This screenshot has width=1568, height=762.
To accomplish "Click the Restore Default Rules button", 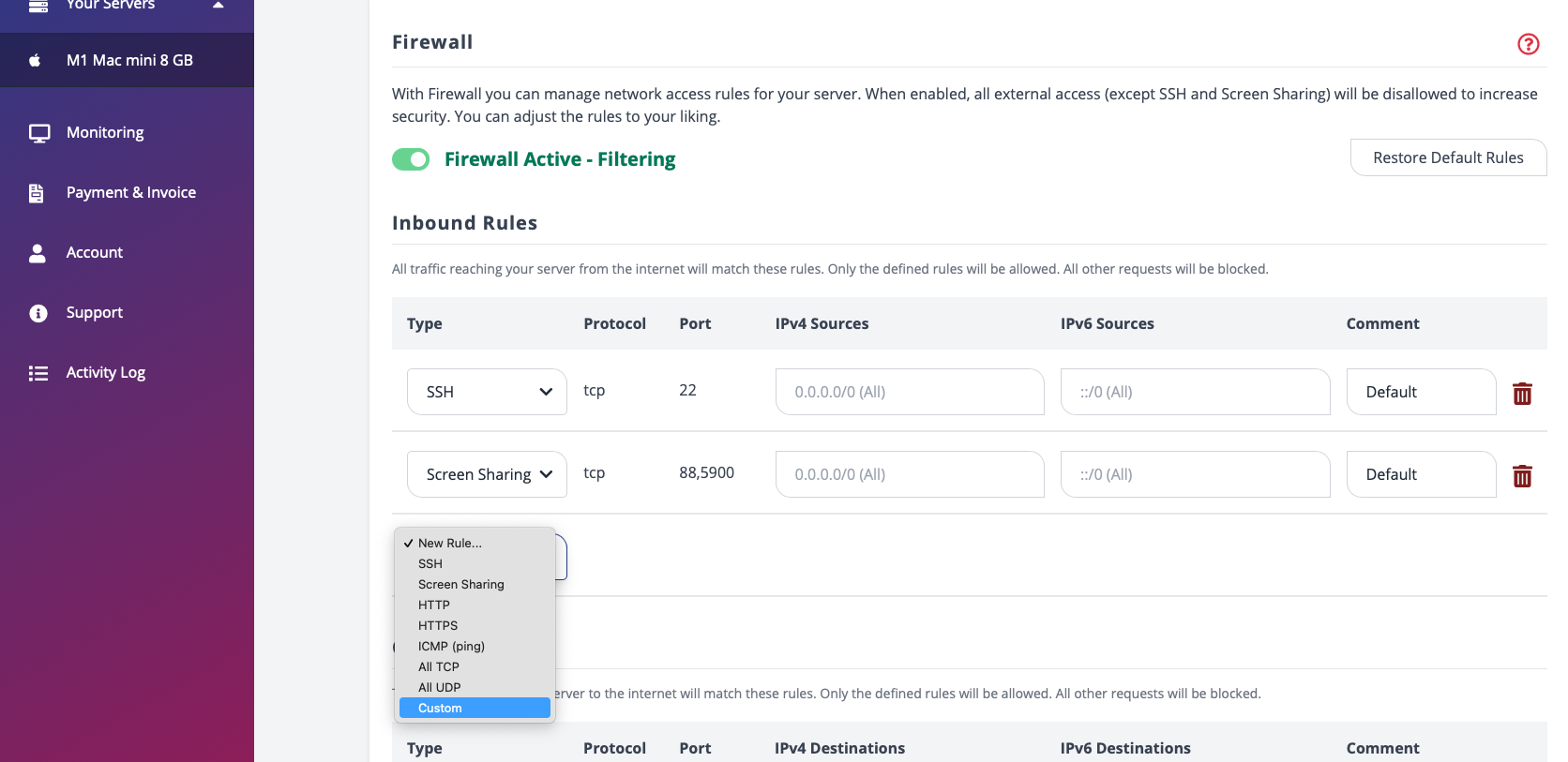I will pos(1447,157).
